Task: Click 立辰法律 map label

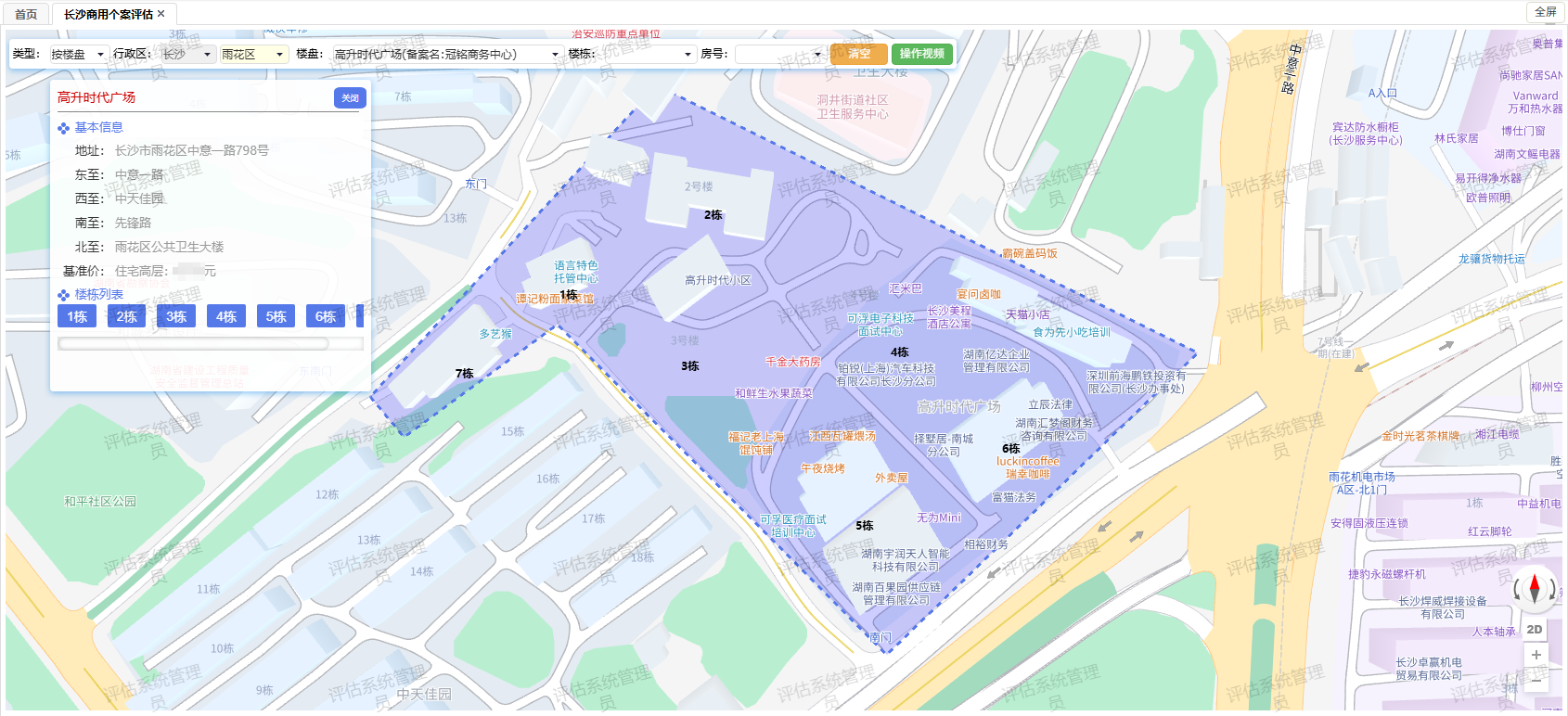Action: tap(1050, 404)
